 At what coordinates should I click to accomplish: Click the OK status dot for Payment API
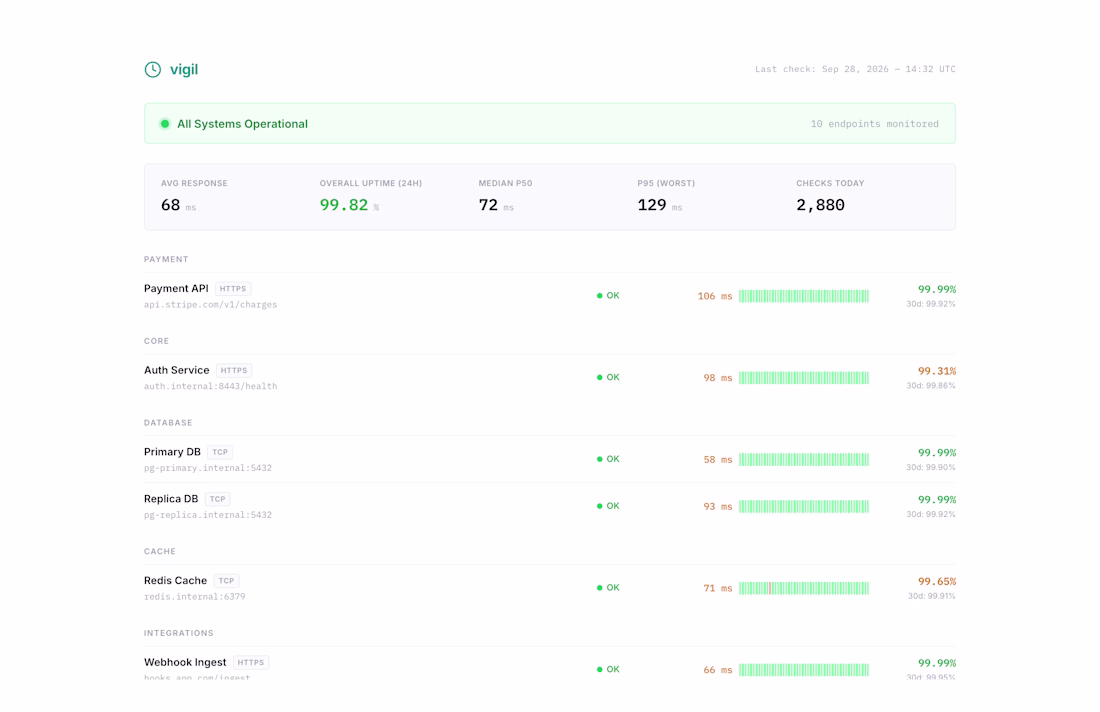point(599,296)
